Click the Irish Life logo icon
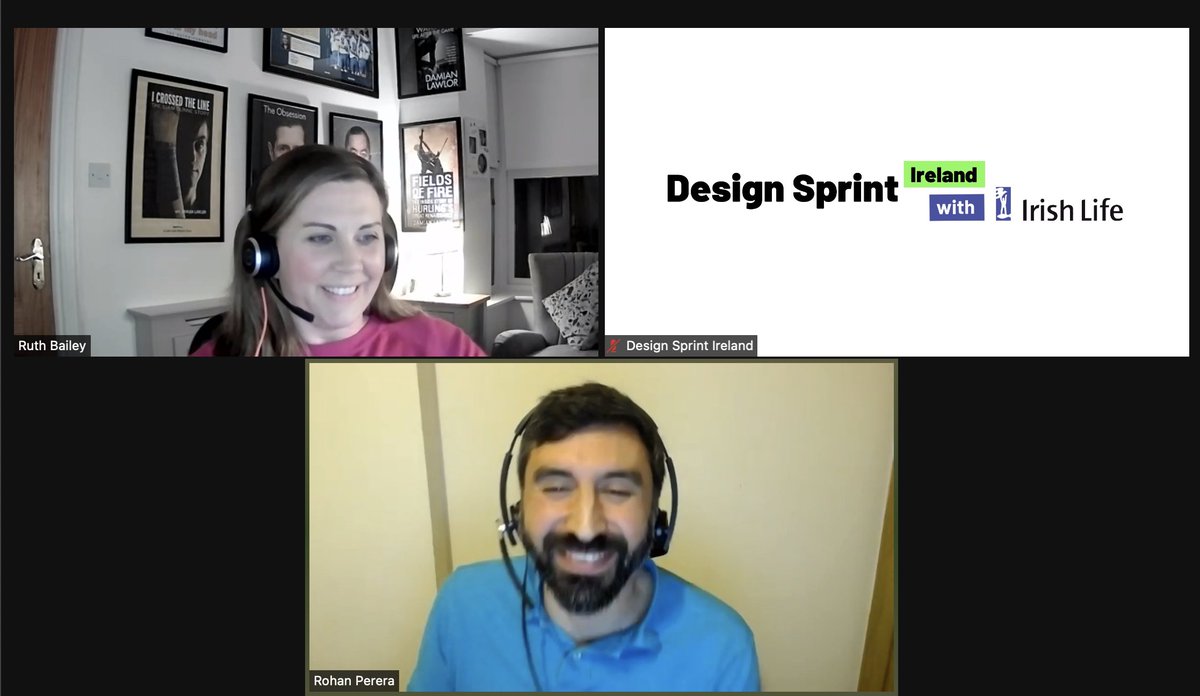Viewport: 1200px width, 696px height. coord(1003,204)
